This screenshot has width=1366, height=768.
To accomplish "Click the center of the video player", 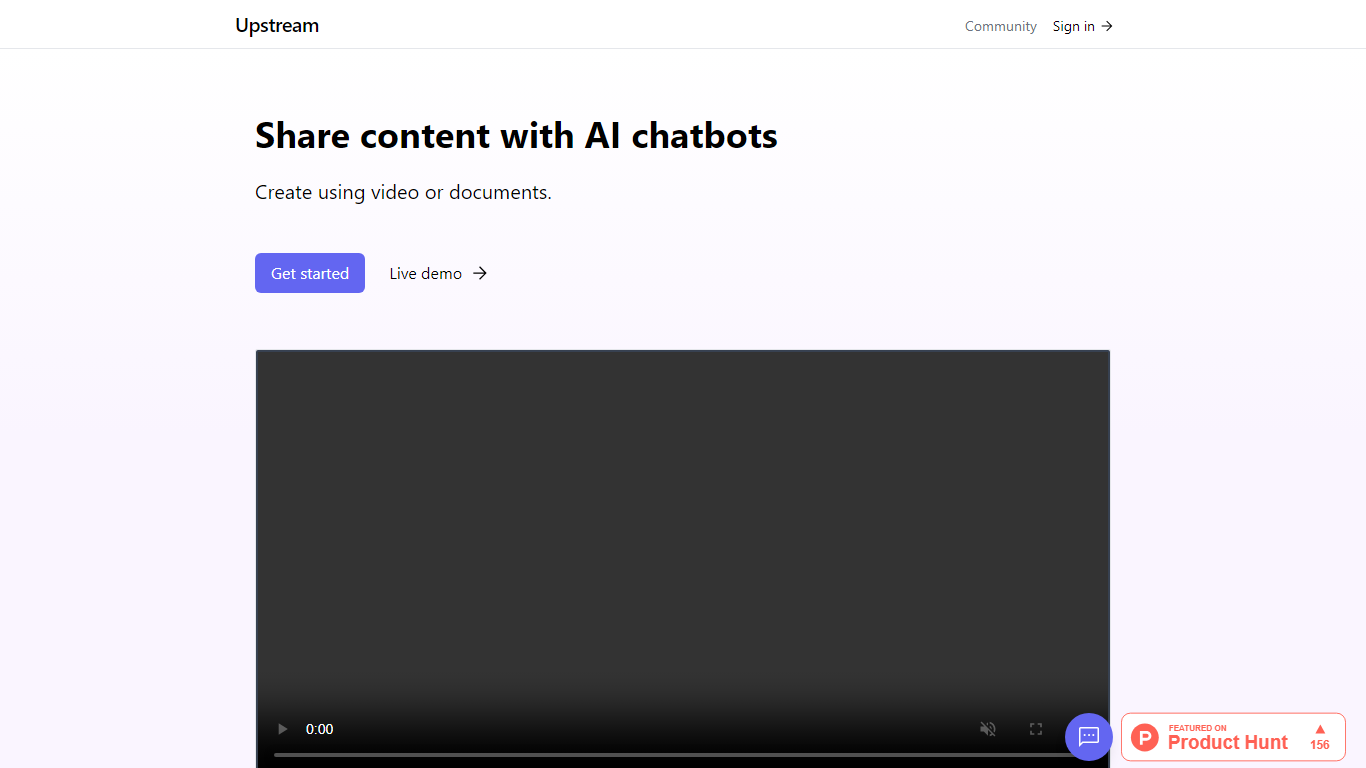I will (x=683, y=540).
